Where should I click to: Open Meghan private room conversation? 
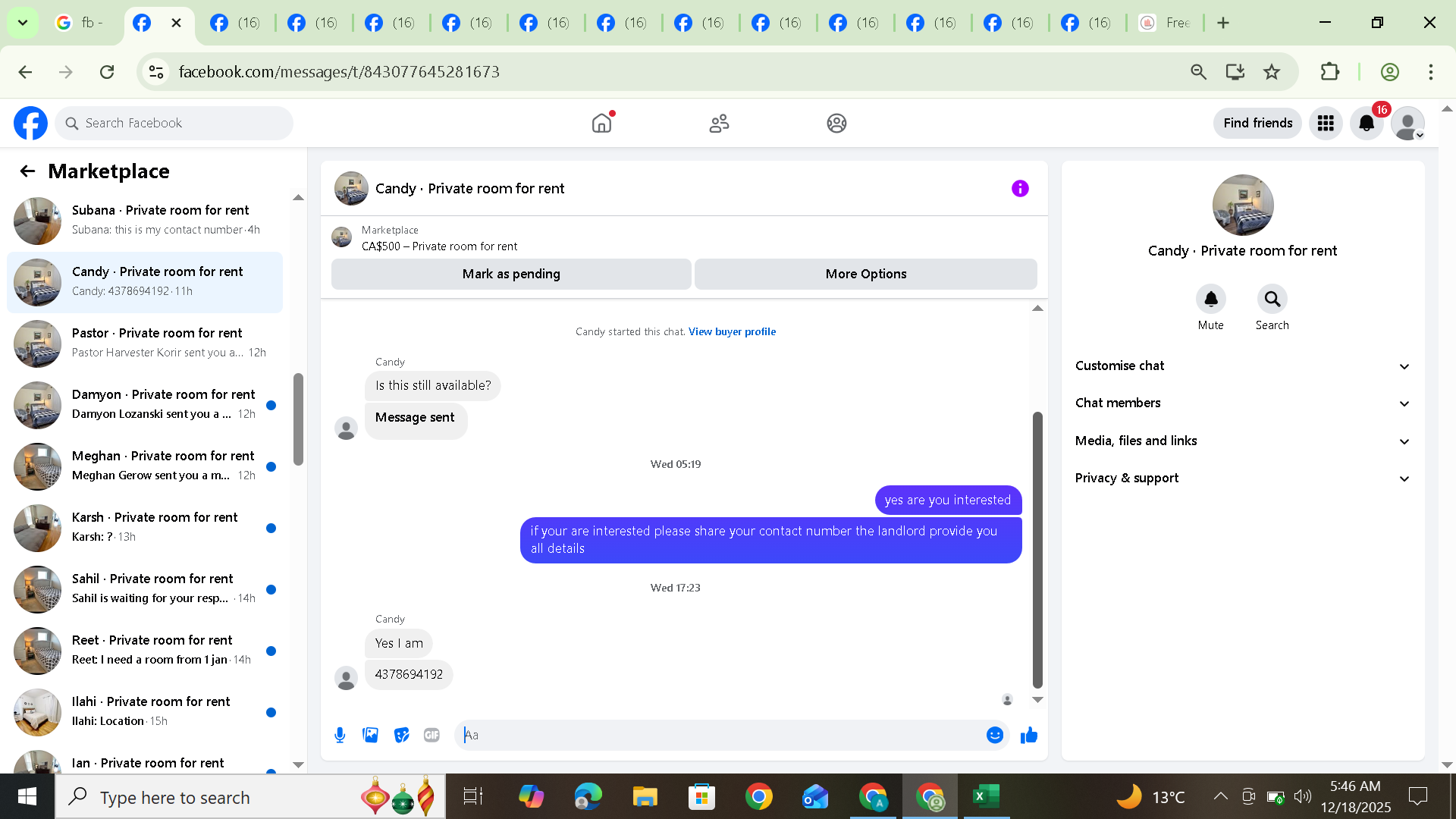tap(144, 466)
